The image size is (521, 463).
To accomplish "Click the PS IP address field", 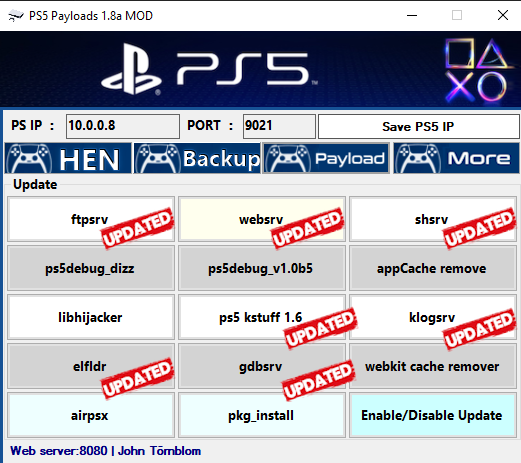I will [123, 126].
